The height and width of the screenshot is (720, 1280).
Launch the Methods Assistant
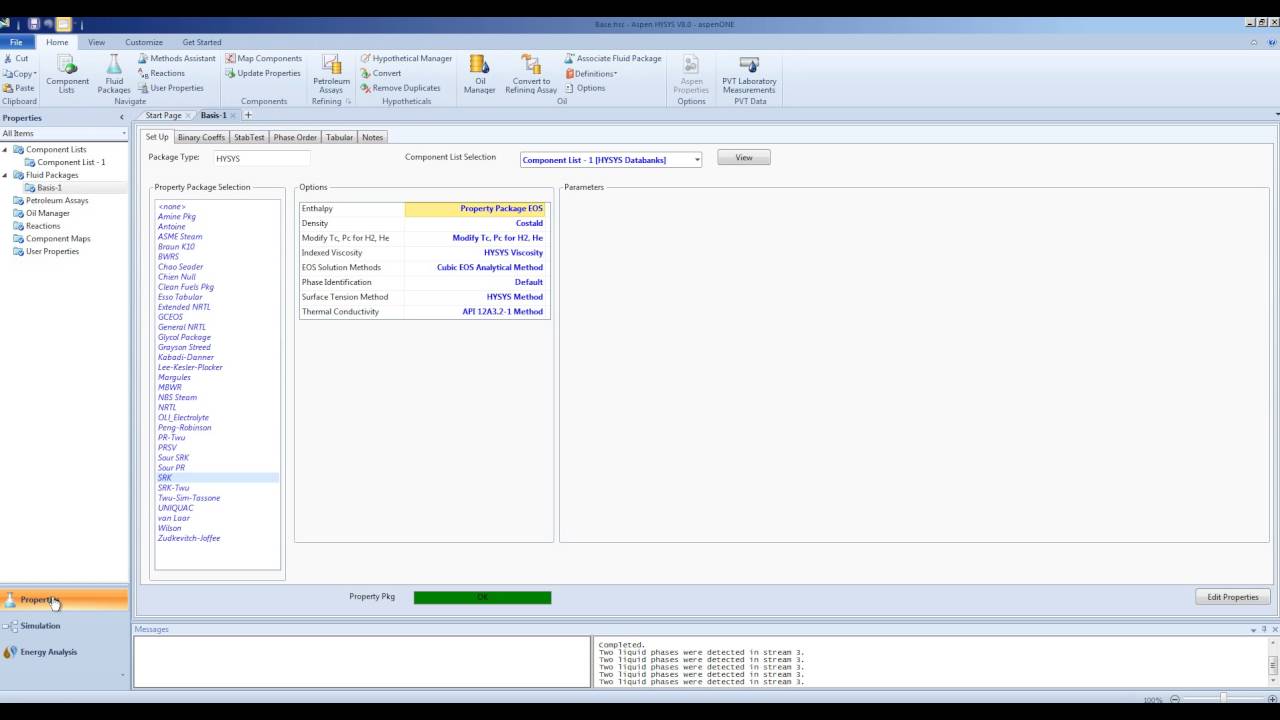177,59
